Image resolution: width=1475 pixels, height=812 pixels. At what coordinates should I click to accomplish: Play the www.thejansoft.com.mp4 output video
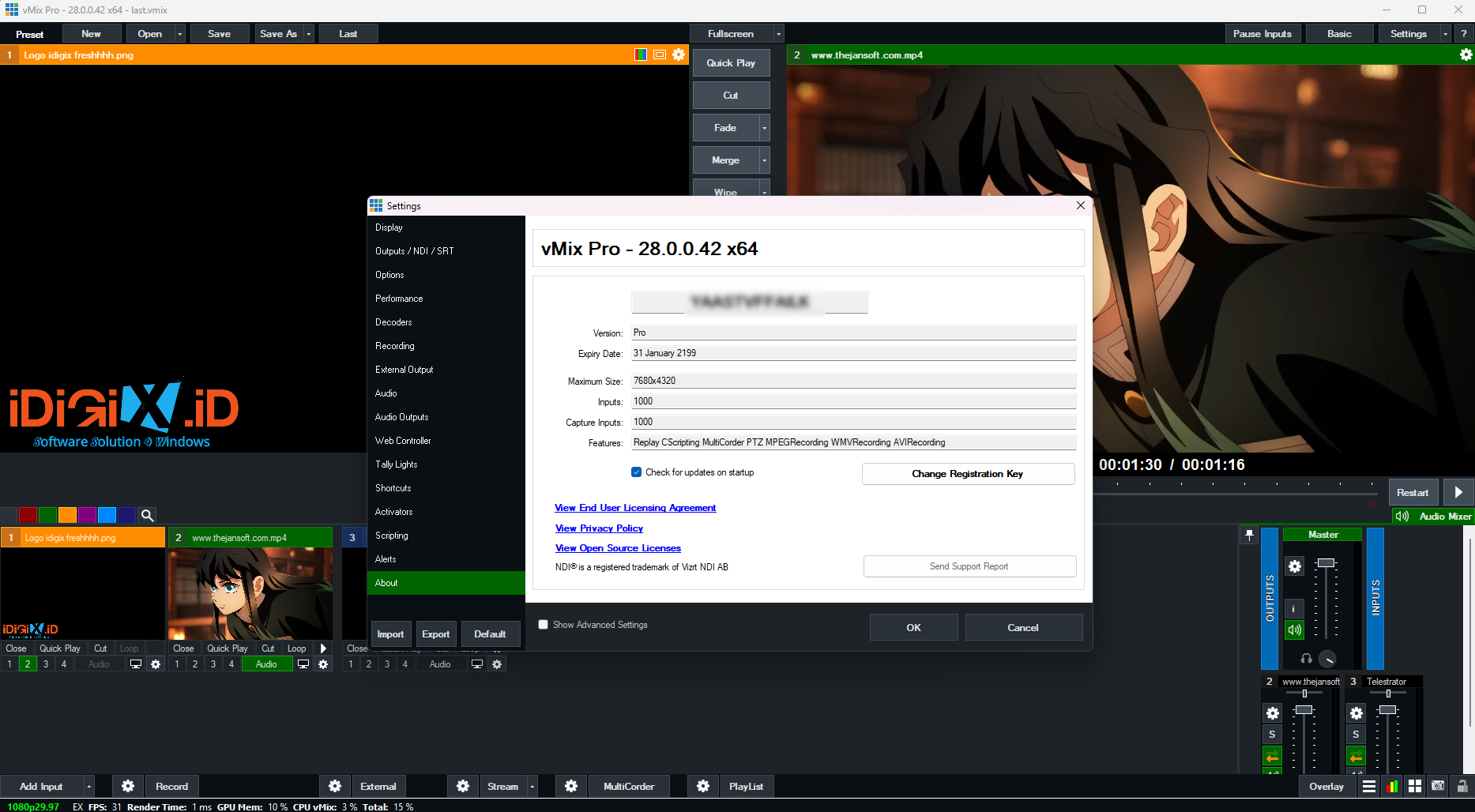(x=1458, y=492)
